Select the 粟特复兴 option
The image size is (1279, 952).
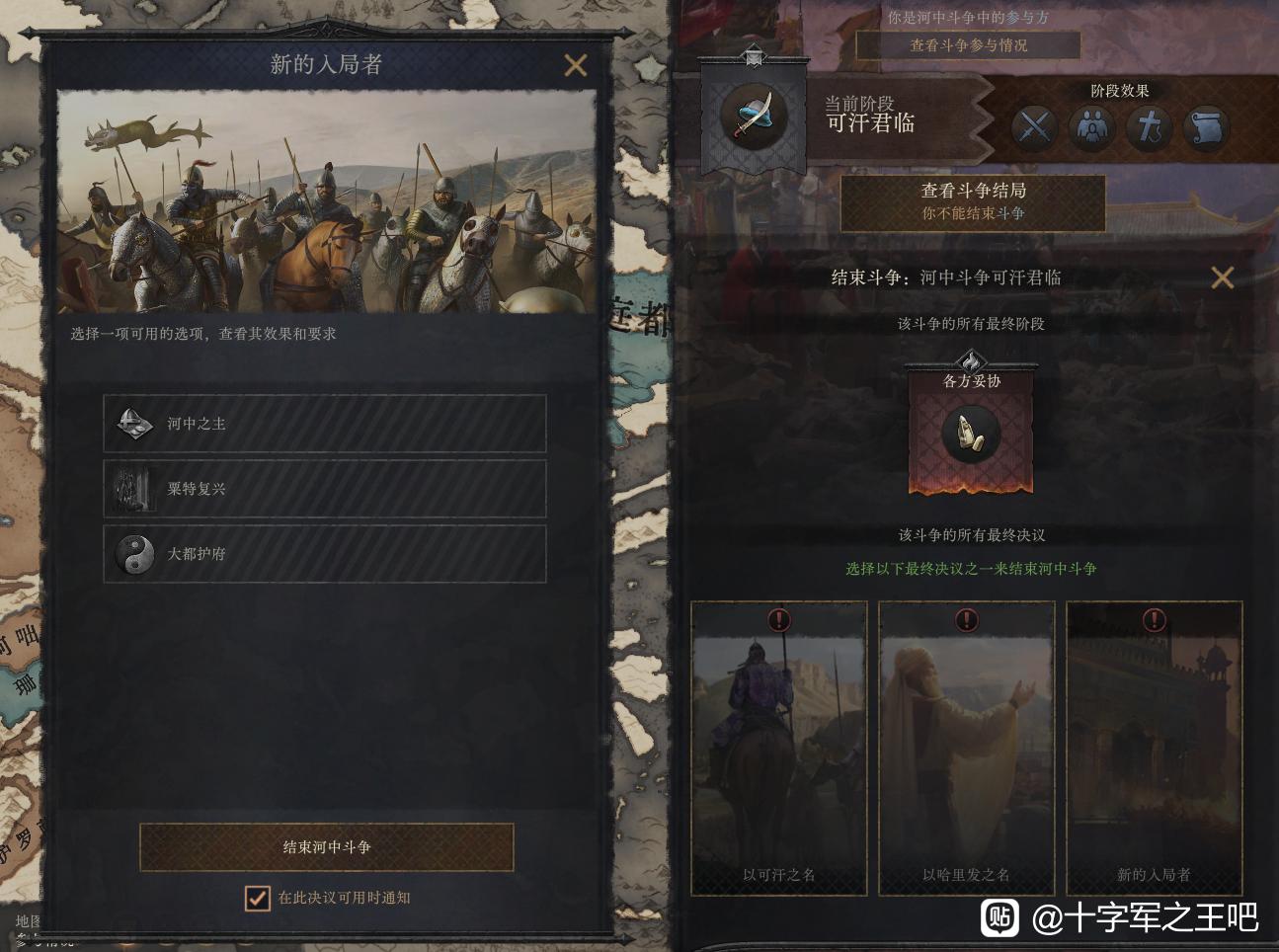325,489
